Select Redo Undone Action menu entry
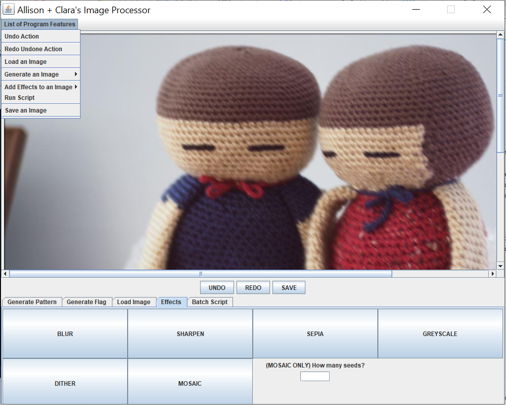506x405 pixels. pos(41,49)
